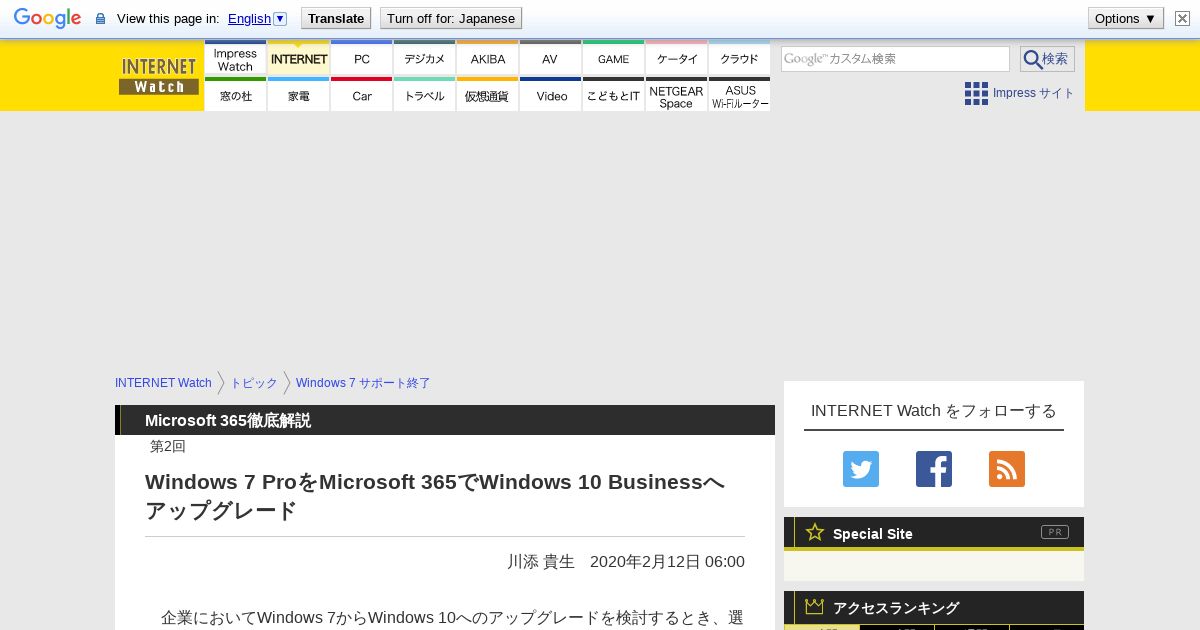Click the Impress site grid icon
The image size is (1200, 630).
click(x=976, y=93)
